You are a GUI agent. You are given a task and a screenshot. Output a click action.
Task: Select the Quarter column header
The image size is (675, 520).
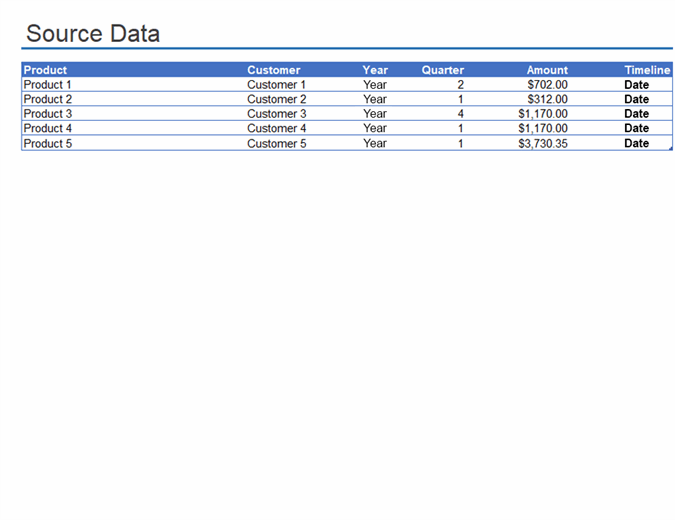coord(443,70)
